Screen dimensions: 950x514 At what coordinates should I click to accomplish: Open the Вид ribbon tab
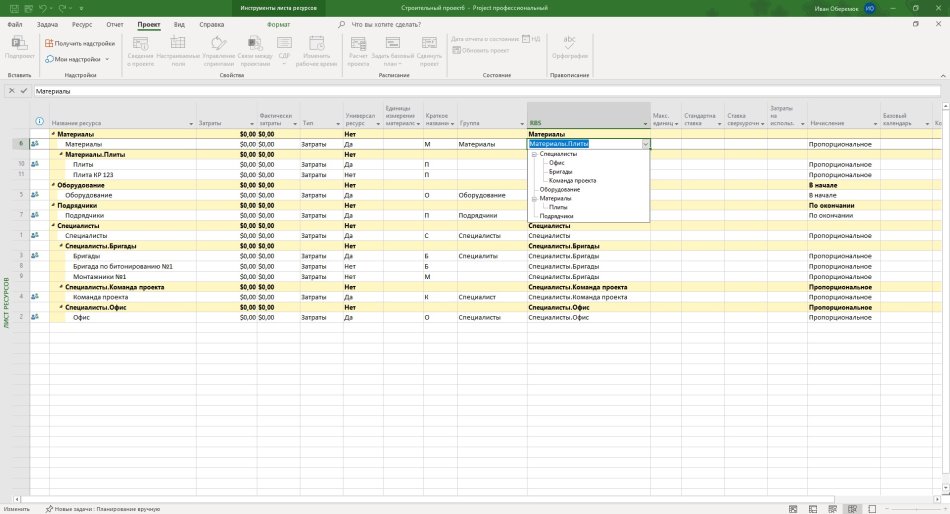point(179,25)
